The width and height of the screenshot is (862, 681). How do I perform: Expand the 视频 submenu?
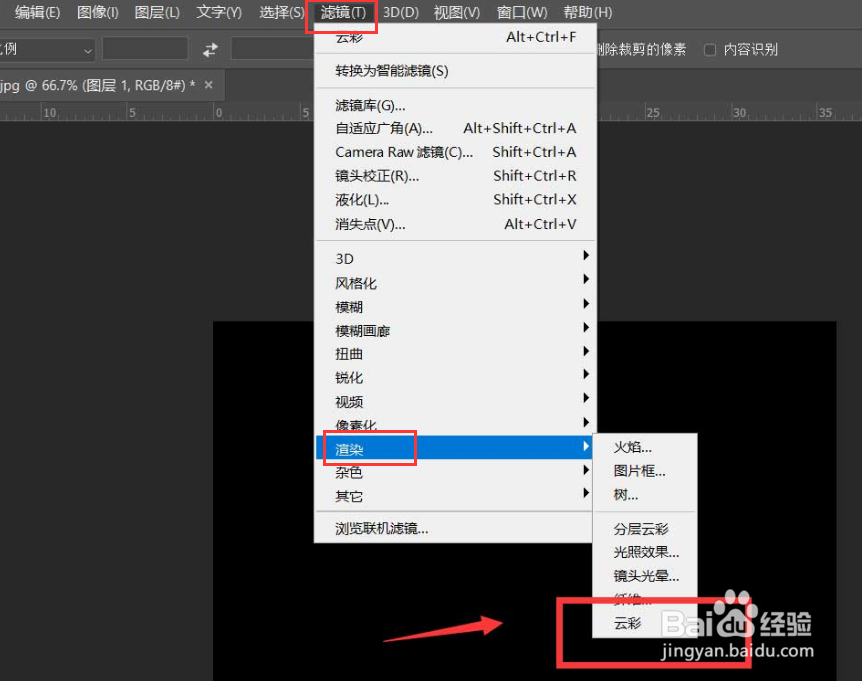455,401
